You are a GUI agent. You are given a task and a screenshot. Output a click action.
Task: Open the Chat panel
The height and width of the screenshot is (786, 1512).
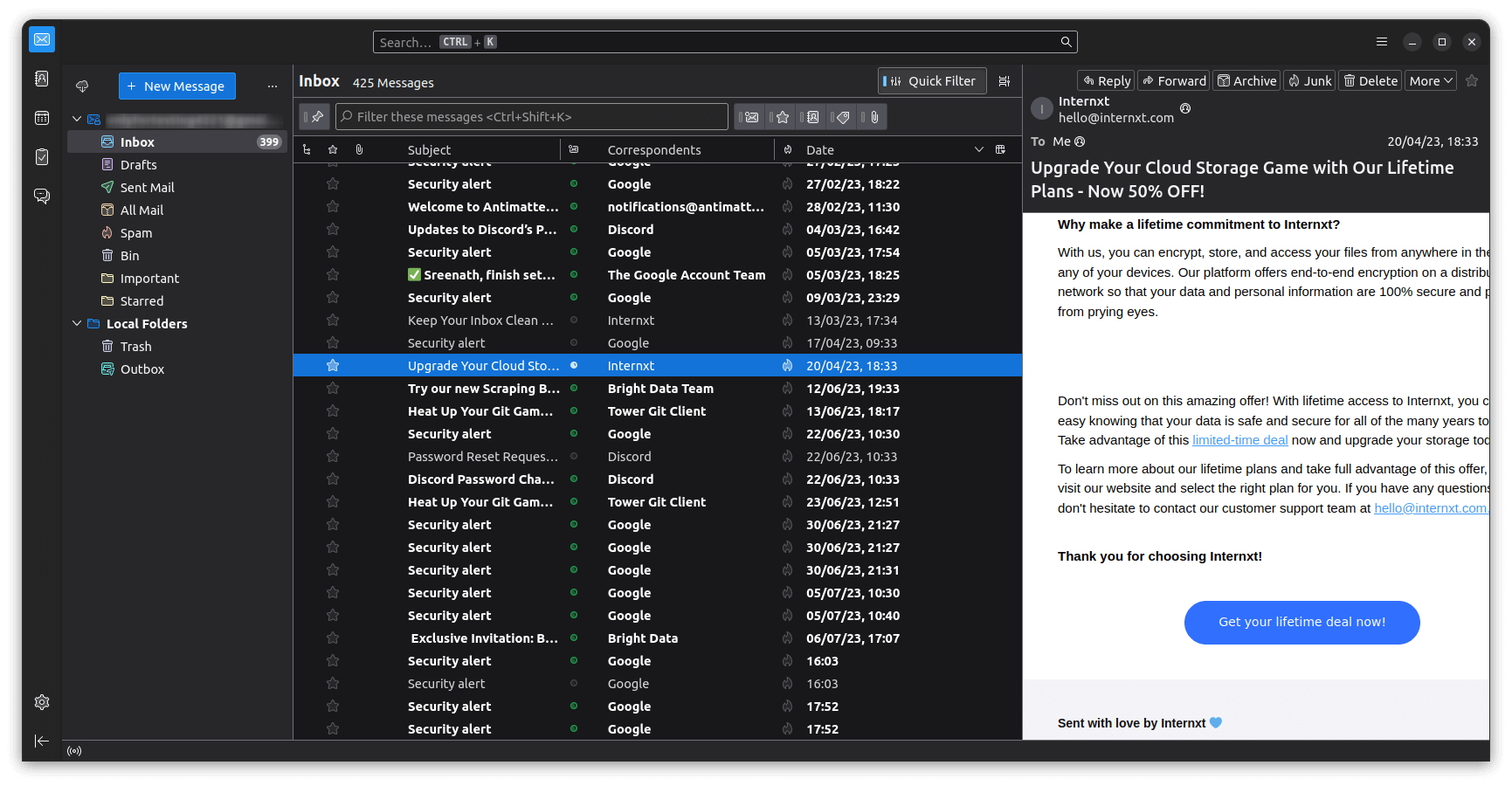point(41,196)
